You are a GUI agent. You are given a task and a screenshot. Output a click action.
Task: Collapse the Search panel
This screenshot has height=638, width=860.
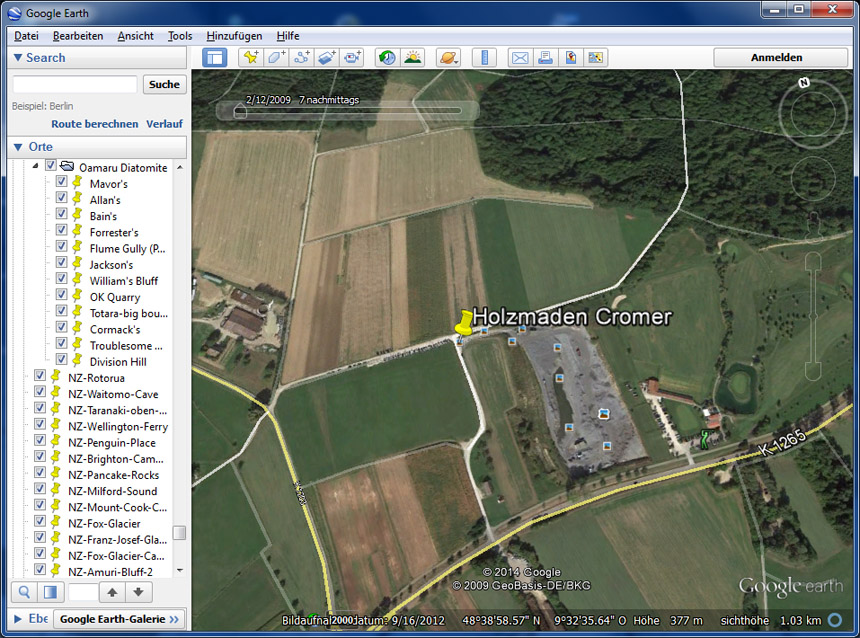(18, 58)
